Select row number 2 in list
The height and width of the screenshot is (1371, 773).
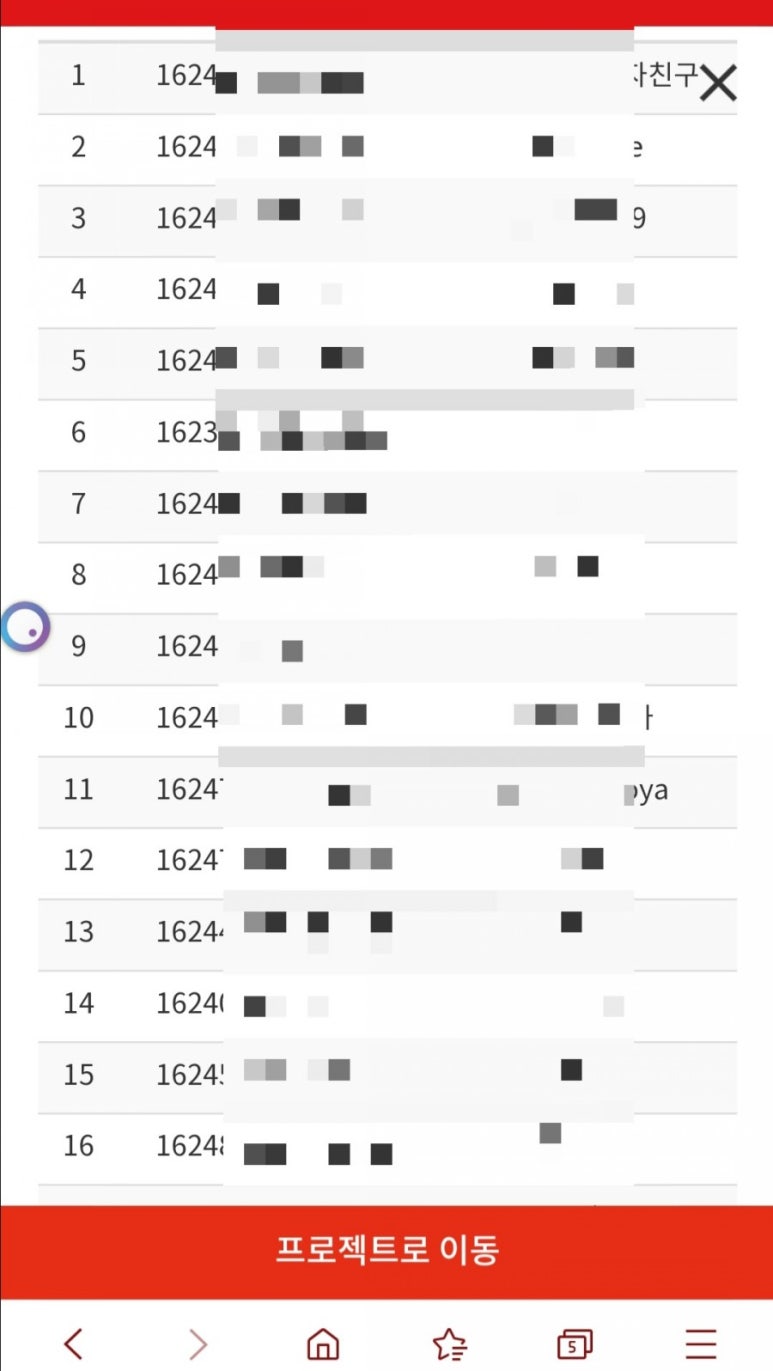point(388,149)
